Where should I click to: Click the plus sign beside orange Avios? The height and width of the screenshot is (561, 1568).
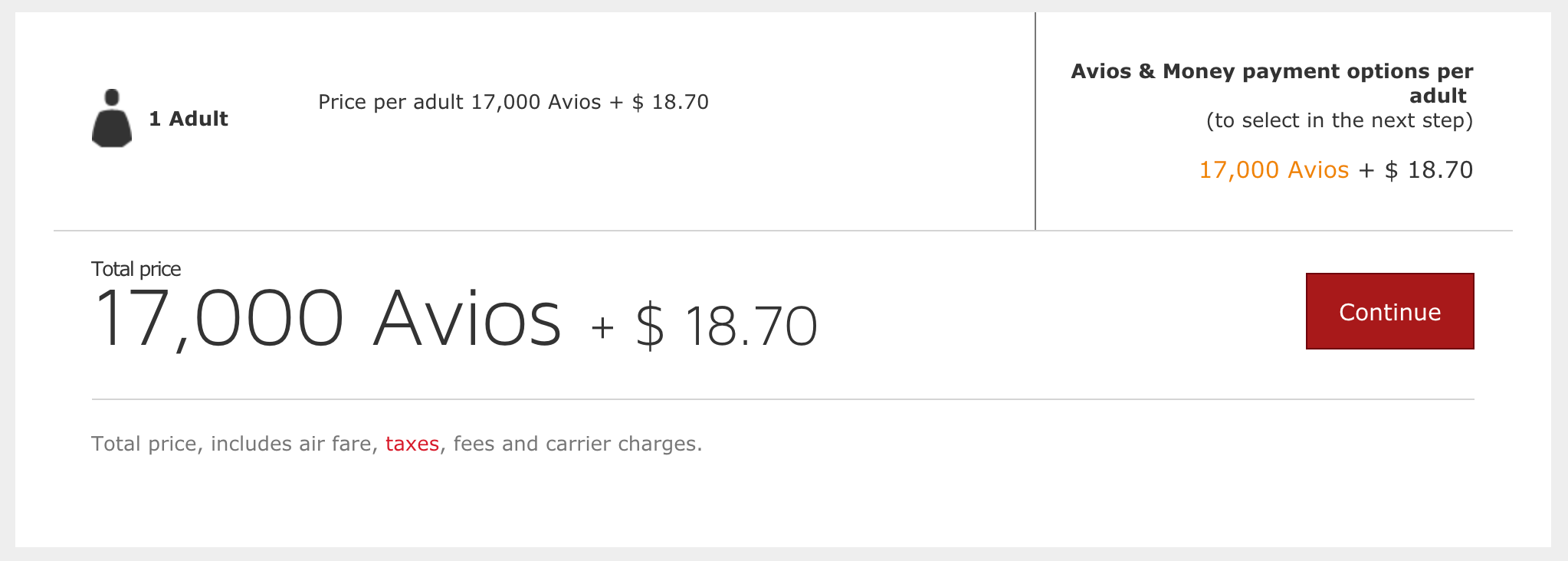(1366, 170)
